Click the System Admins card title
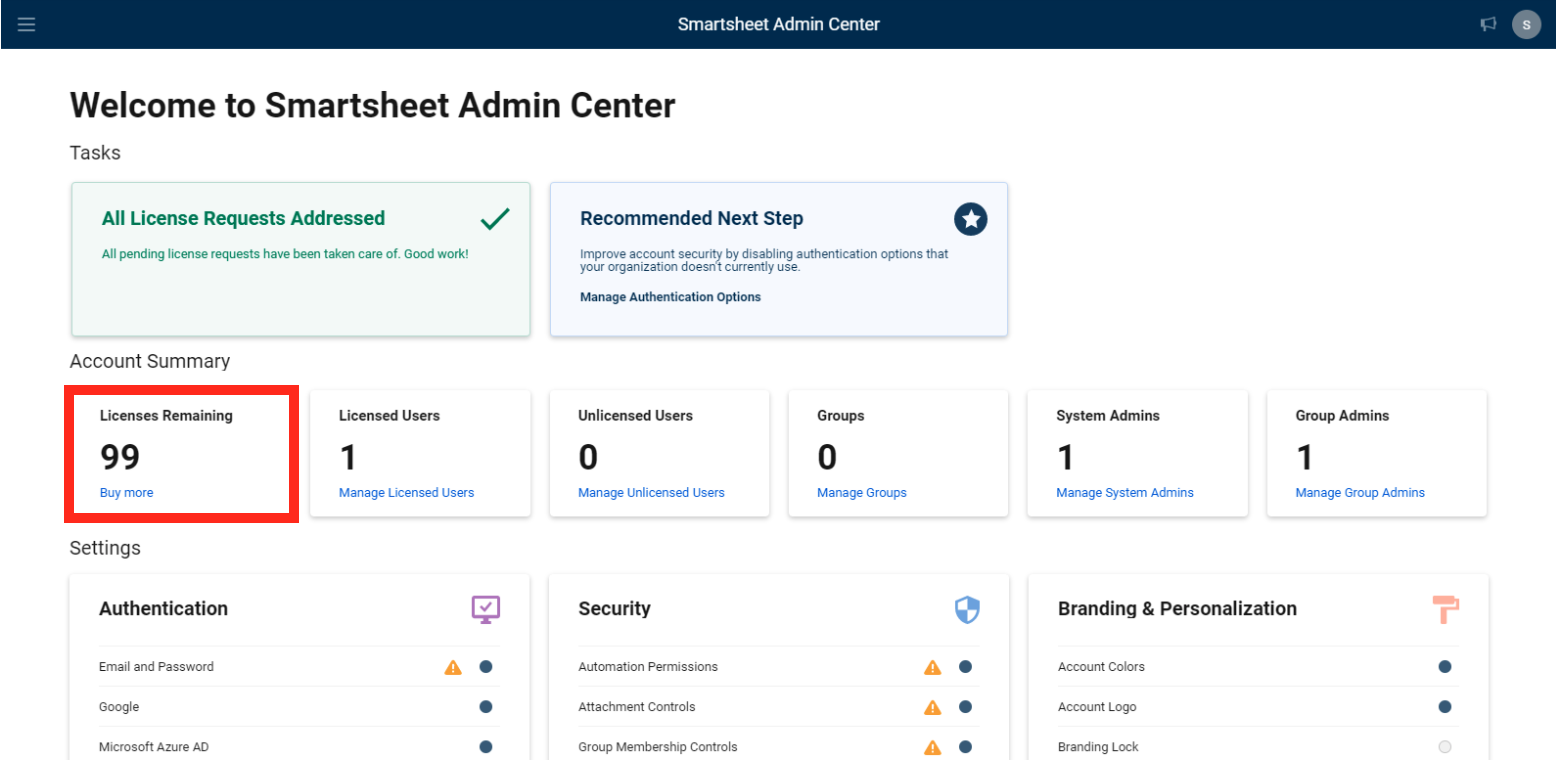 (1108, 416)
